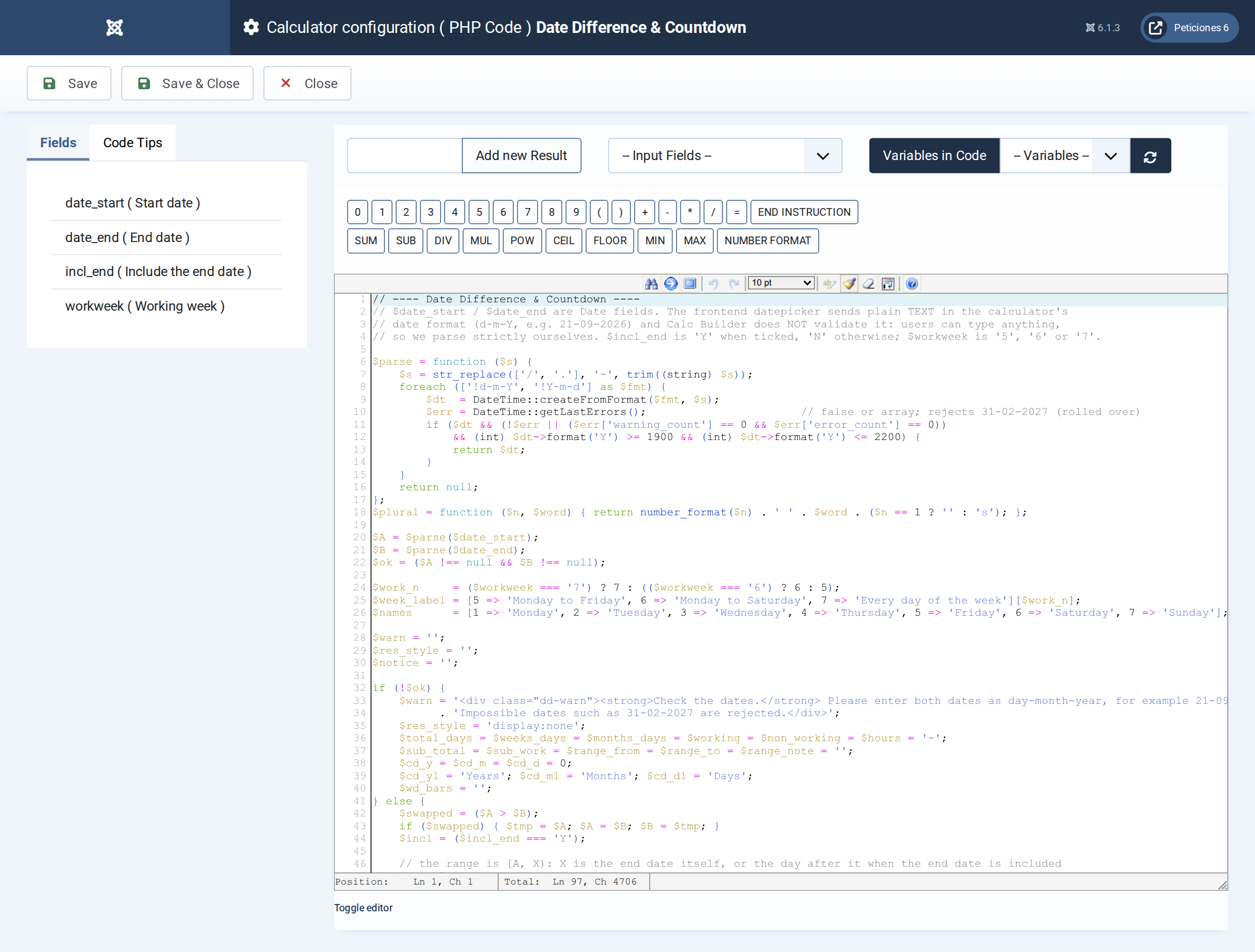This screenshot has width=1255, height=952.
Task: Insert digit 2 with keypad button
Action: click(x=406, y=212)
